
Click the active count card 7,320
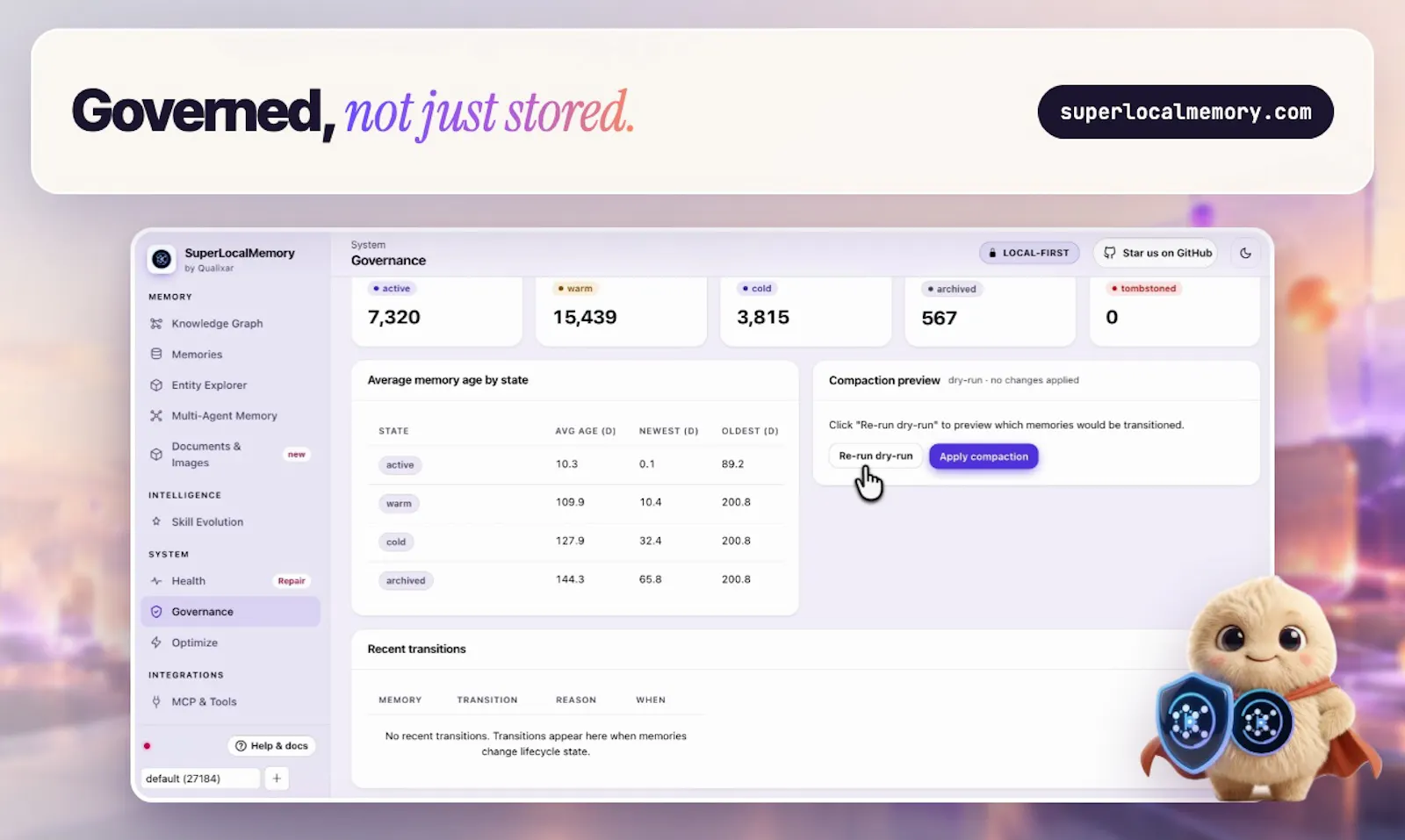[437, 312]
